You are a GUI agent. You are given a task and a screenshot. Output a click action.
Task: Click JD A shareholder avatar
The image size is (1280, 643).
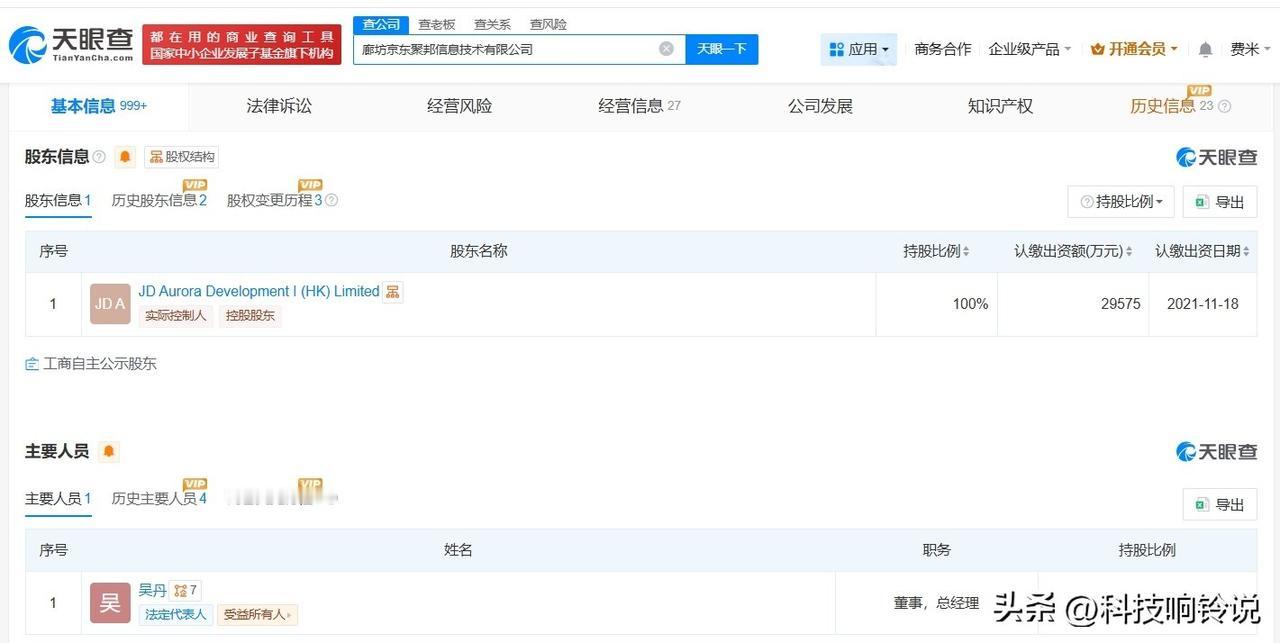pos(110,304)
